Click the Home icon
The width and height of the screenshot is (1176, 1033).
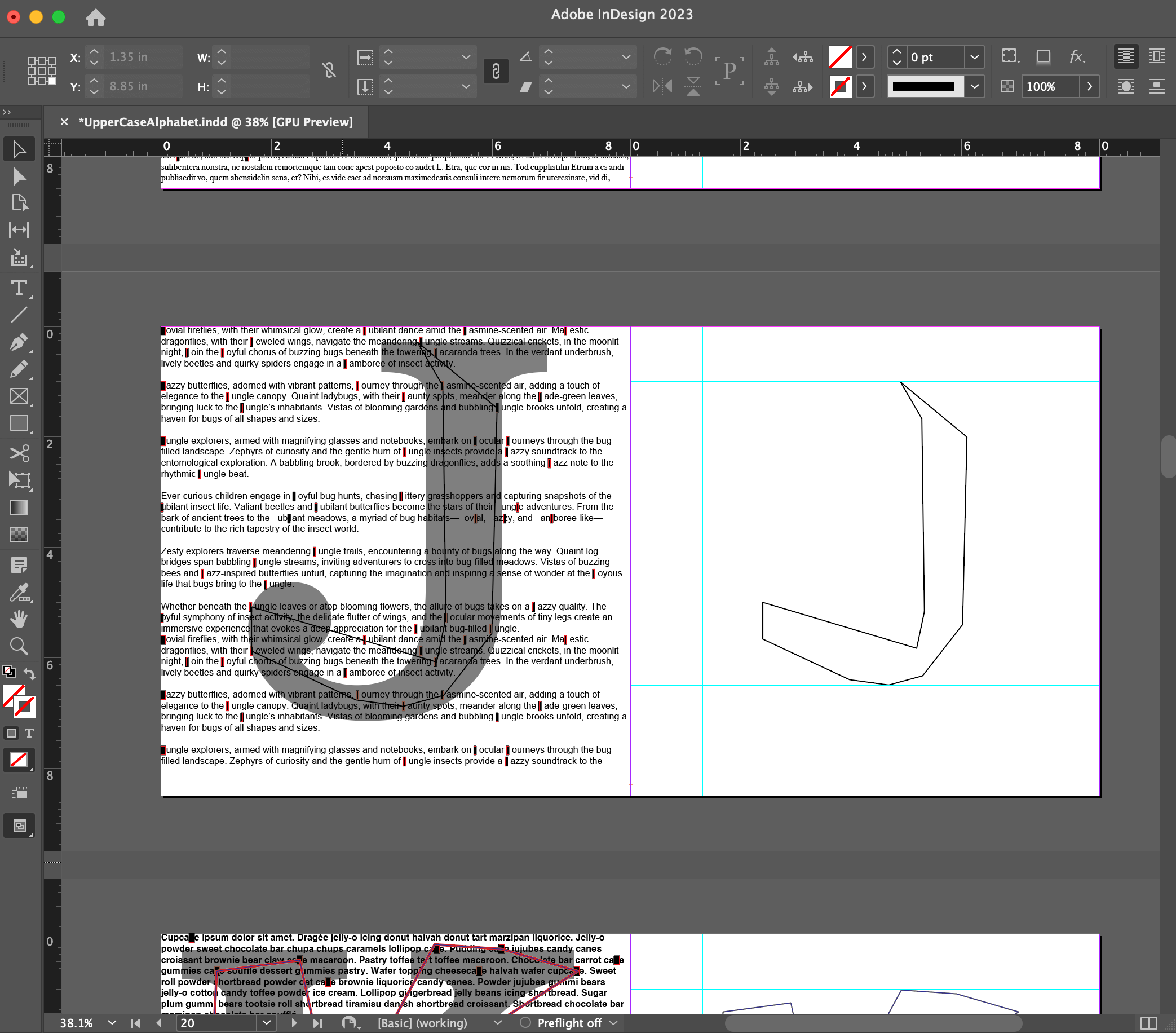(95, 17)
